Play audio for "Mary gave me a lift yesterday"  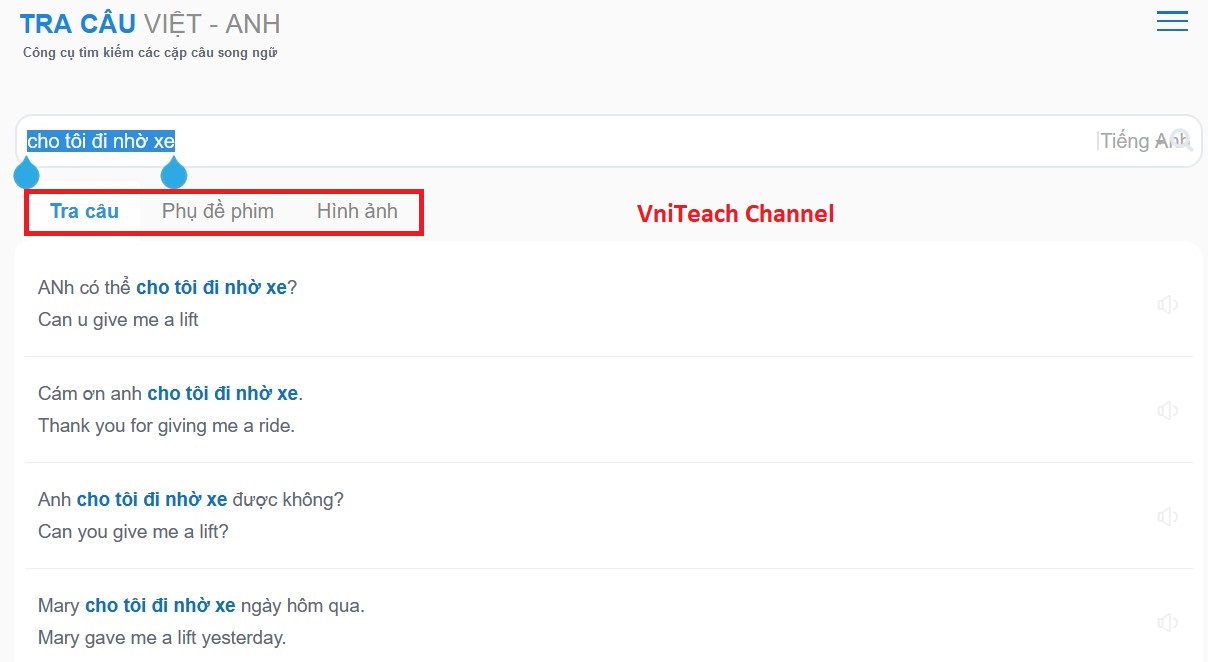tap(1166, 623)
